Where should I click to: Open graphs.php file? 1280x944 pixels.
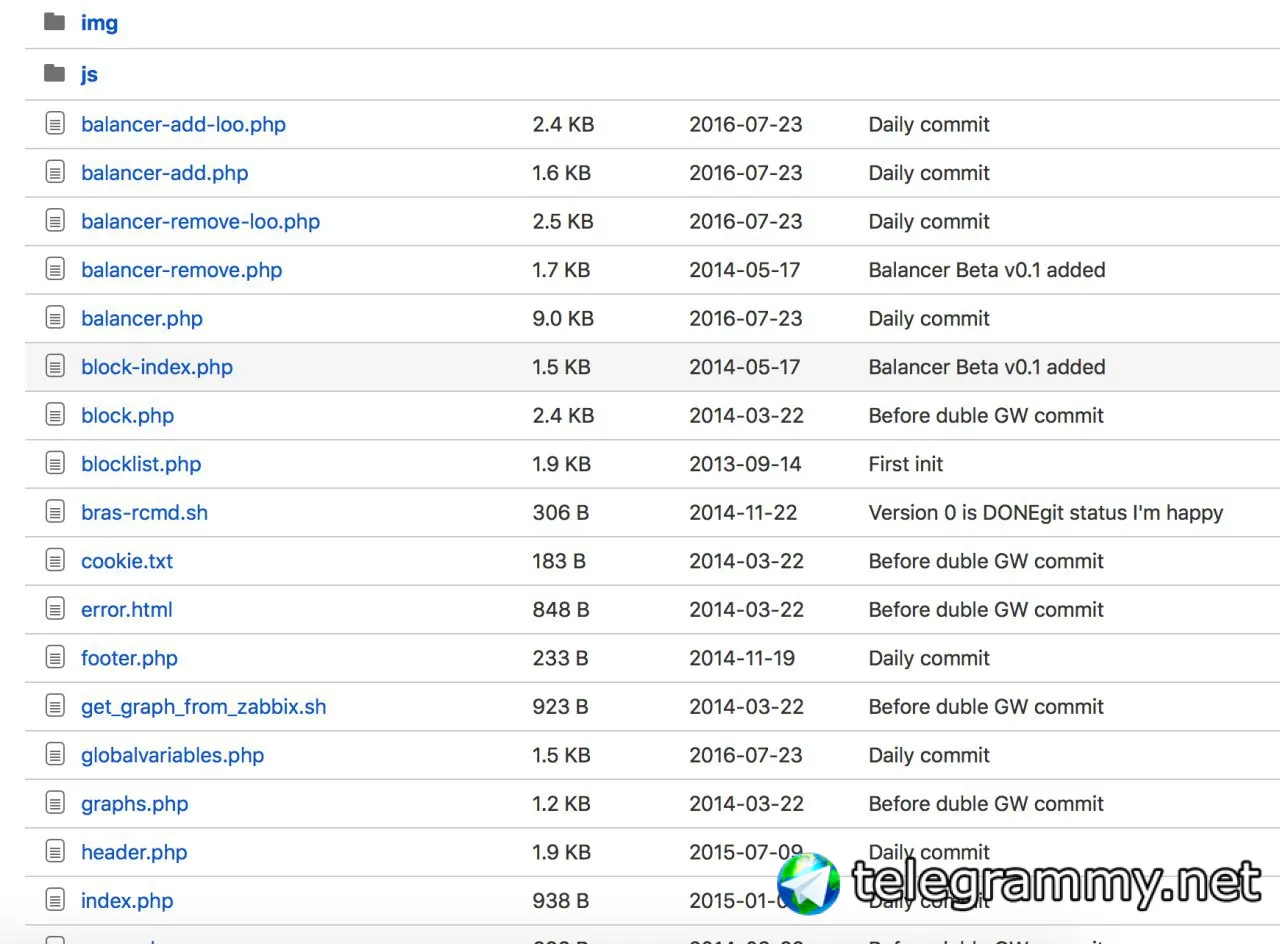point(134,804)
